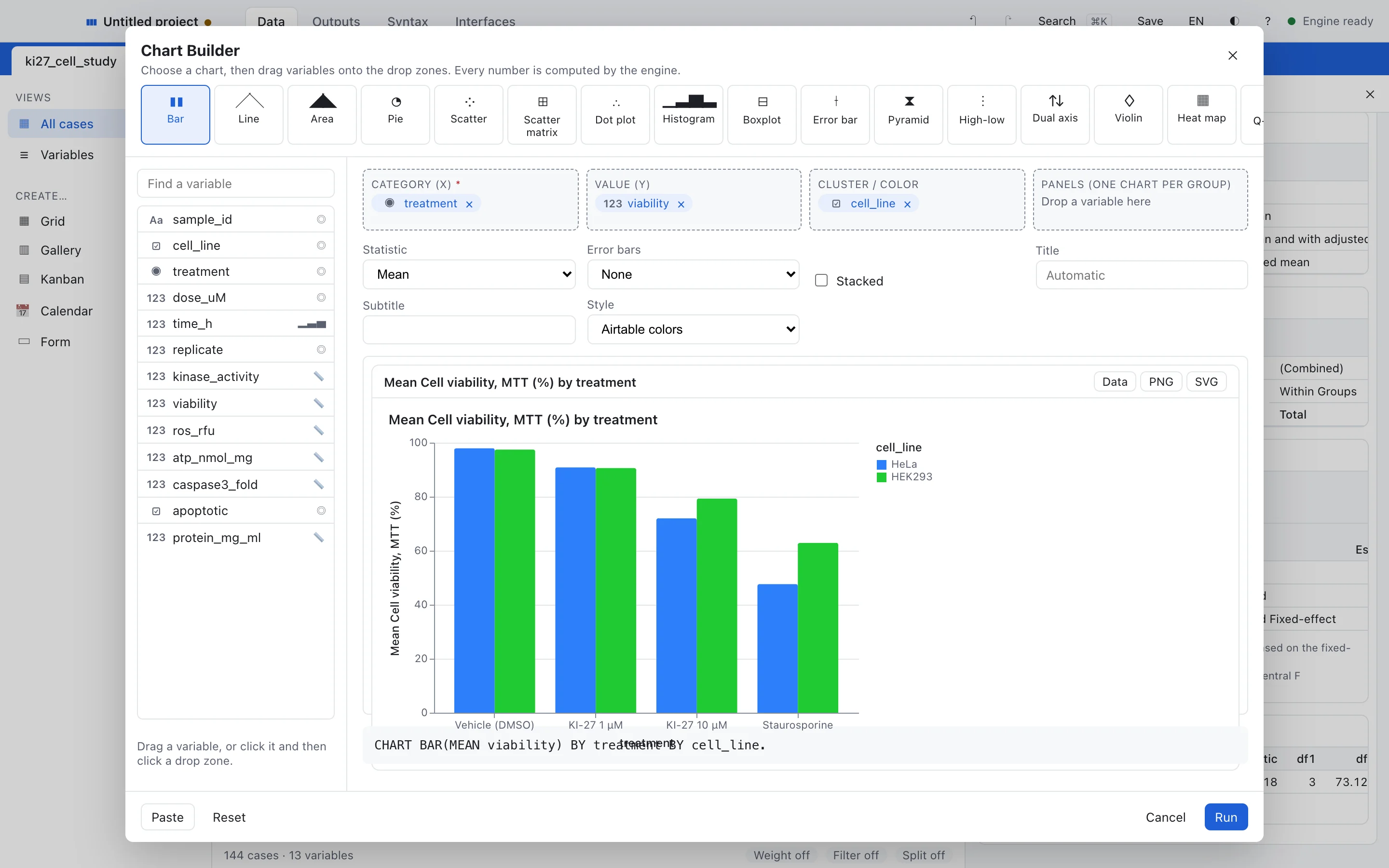Open the Data tab
The image size is (1389, 868).
(271, 21)
